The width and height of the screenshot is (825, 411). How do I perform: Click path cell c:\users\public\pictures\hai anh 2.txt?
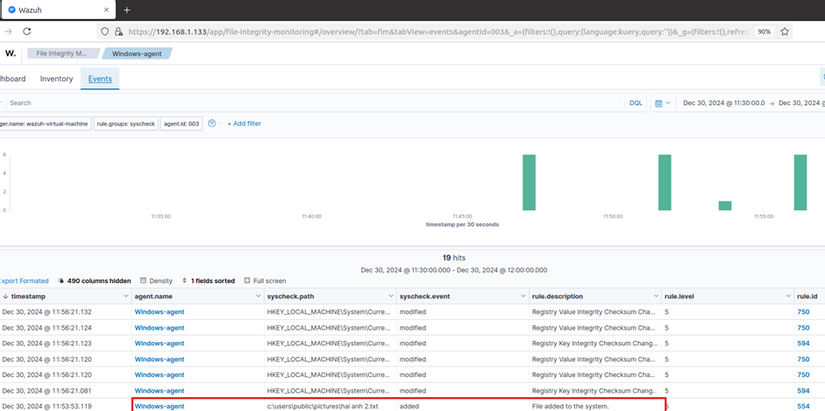pyautogui.click(x=323, y=407)
